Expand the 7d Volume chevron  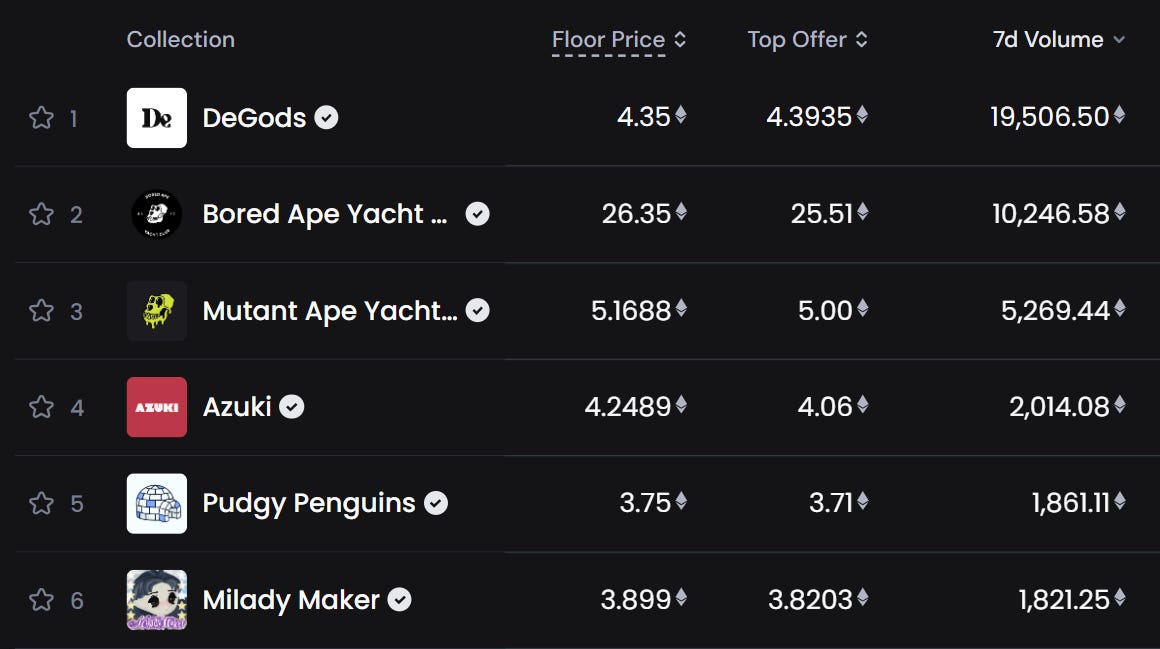1119,40
